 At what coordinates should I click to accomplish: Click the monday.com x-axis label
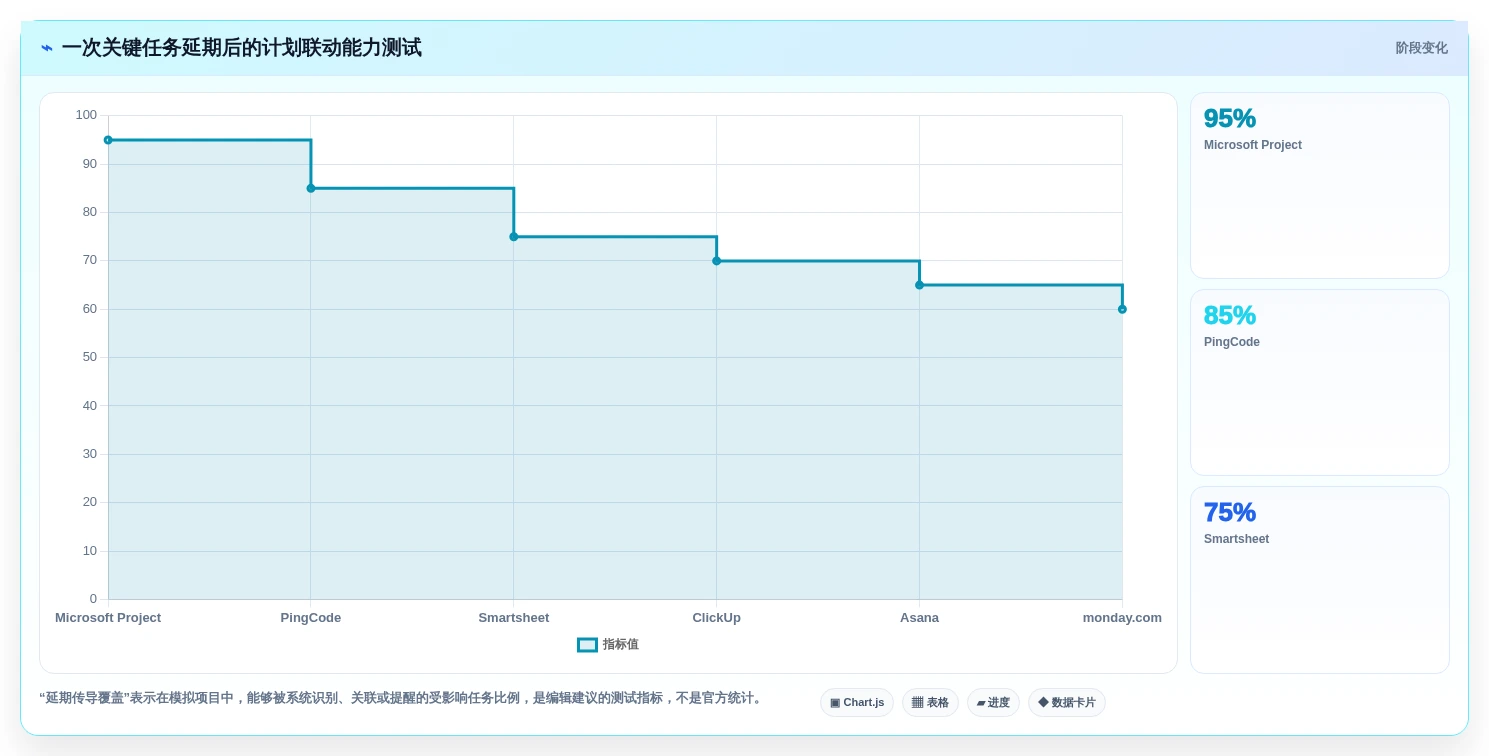pos(1122,618)
